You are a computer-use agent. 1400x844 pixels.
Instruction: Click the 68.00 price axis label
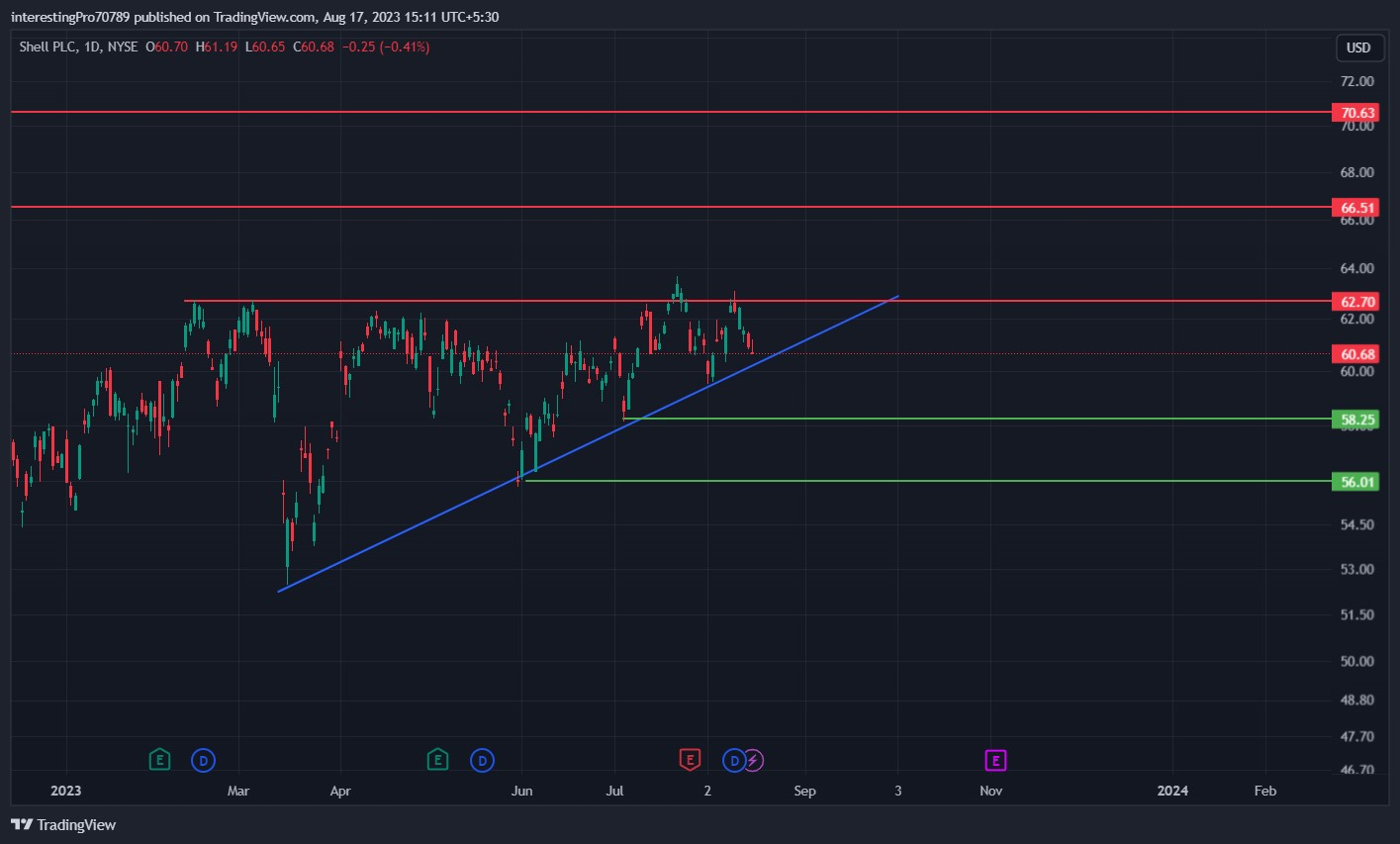(x=1357, y=172)
